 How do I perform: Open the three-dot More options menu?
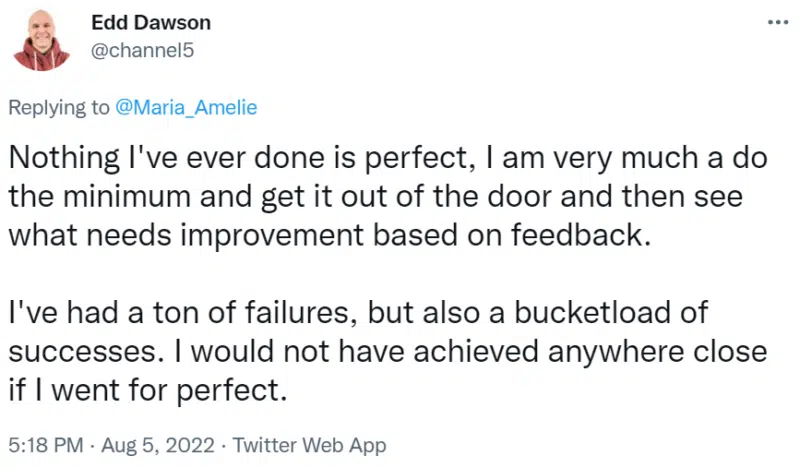coord(778,22)
